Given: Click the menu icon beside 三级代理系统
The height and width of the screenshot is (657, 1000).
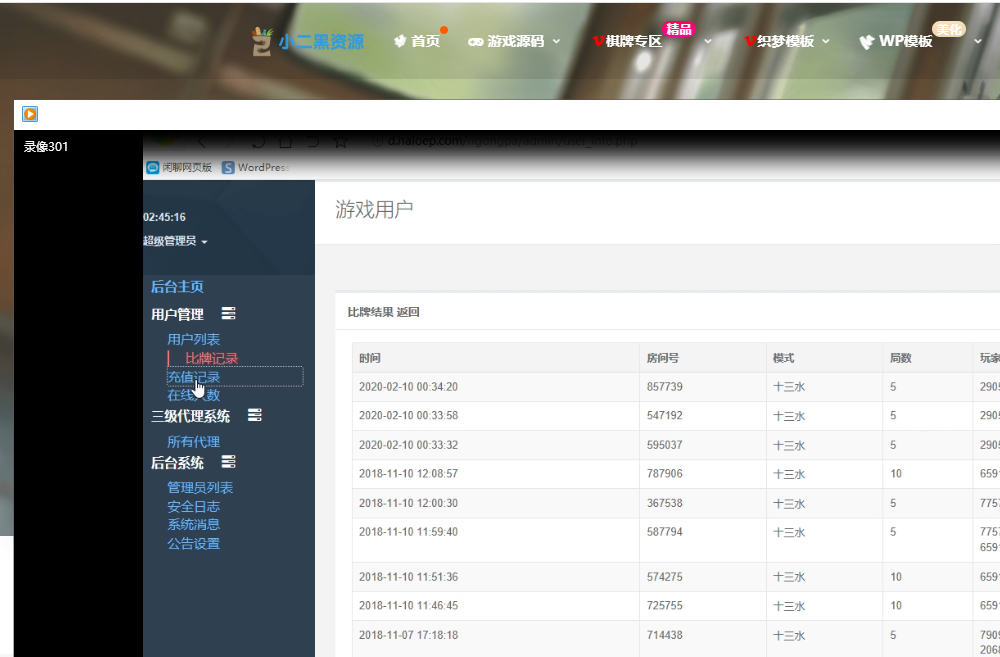Looking at the screenshot, I should (x=254, y=415).
